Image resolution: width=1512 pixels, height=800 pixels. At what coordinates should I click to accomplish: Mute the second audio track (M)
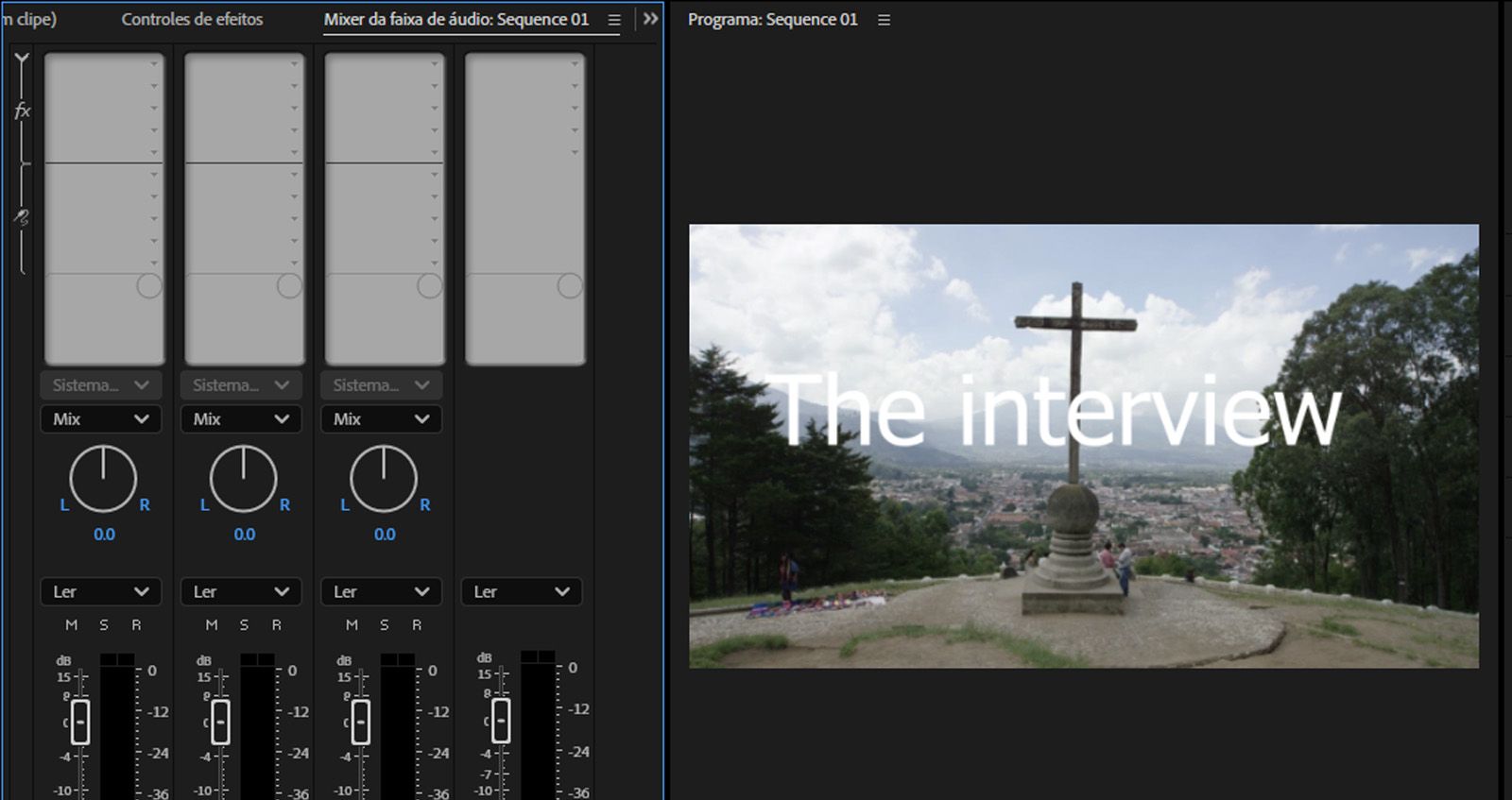(211, 625)
